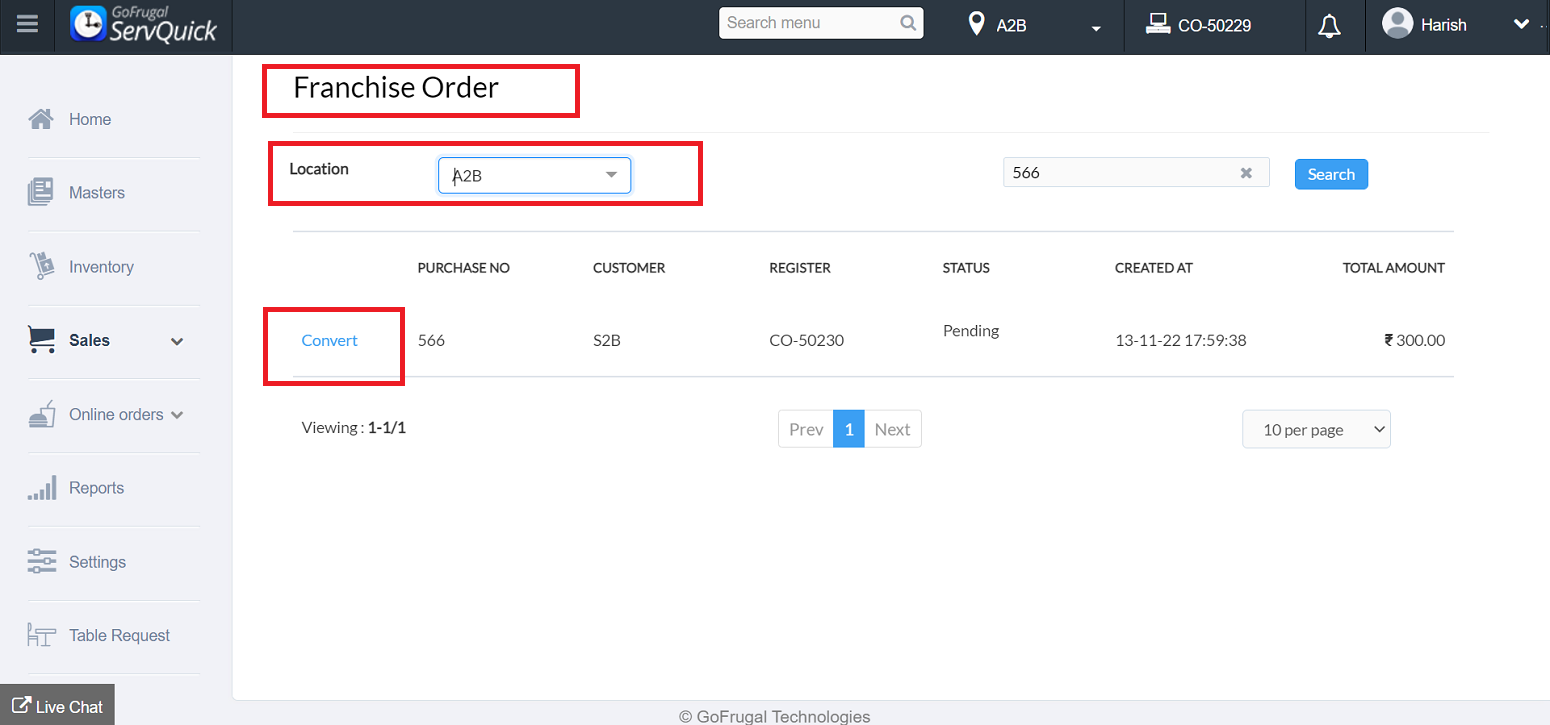Click the CO-50230 register cell
1550x725 pixels.
(x=807, y=340)
